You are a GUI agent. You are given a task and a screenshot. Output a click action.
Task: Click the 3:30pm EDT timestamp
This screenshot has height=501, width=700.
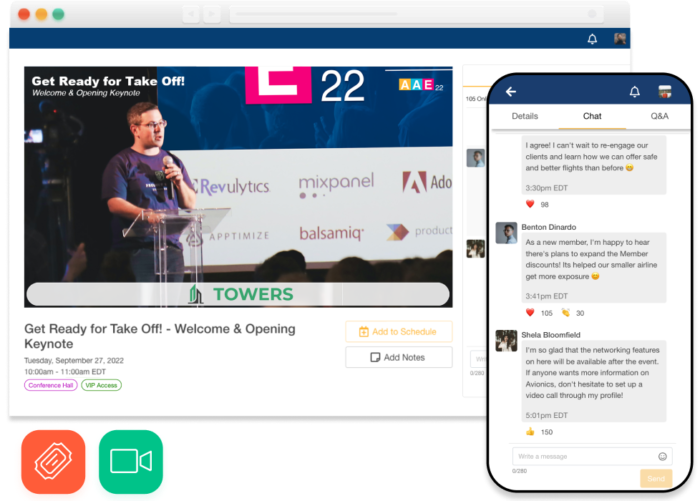pyautogui.click(x=546, y=188)
